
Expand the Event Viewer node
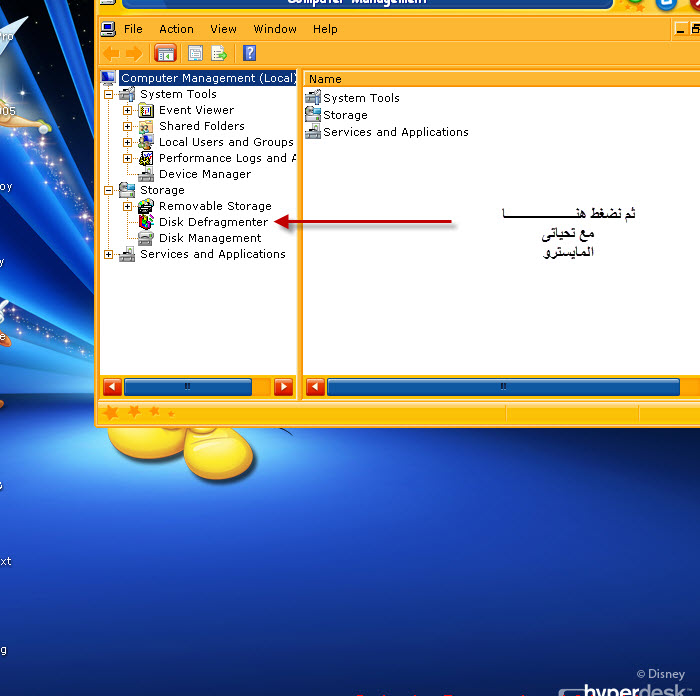click(127, 110)
